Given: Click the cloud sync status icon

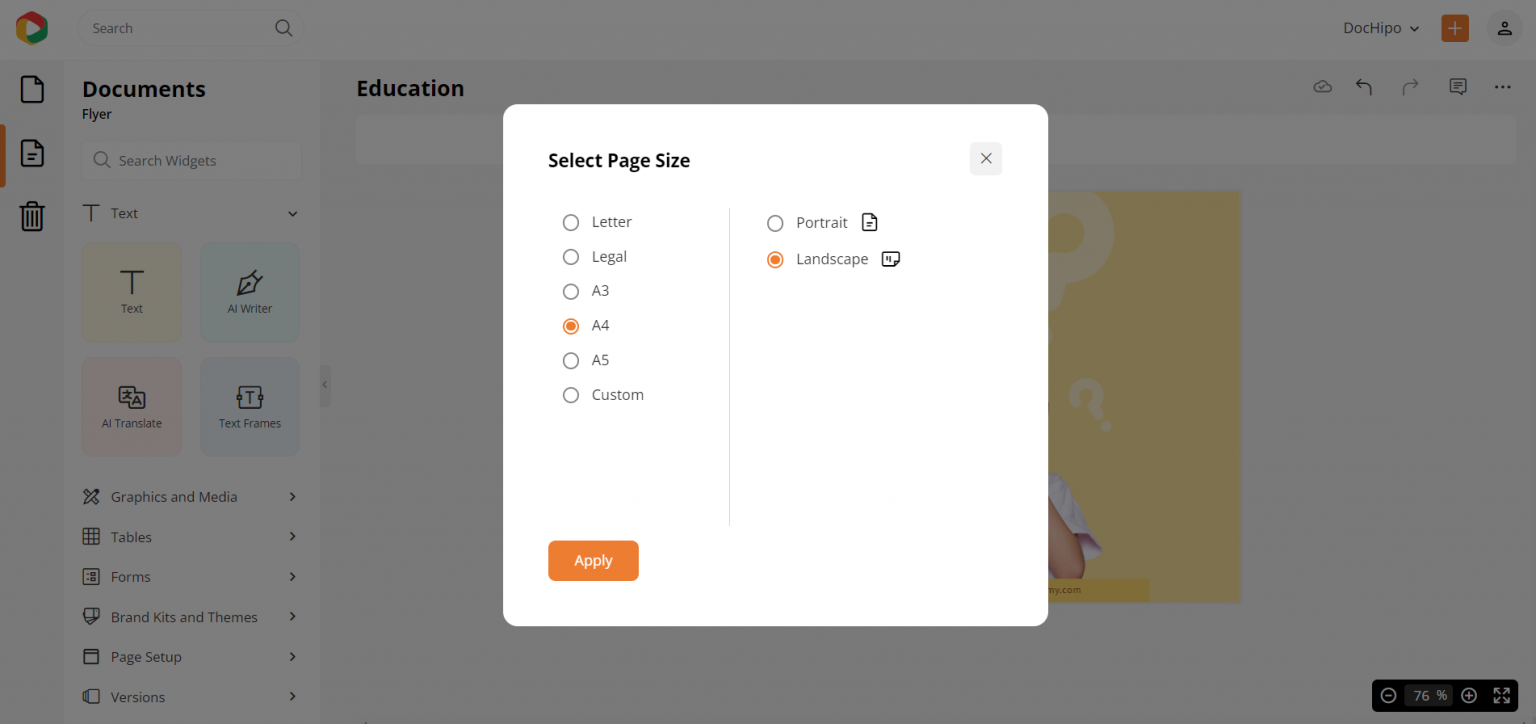Looking at the screenshot, I should pyautogui.click(x=1322, y=87).
